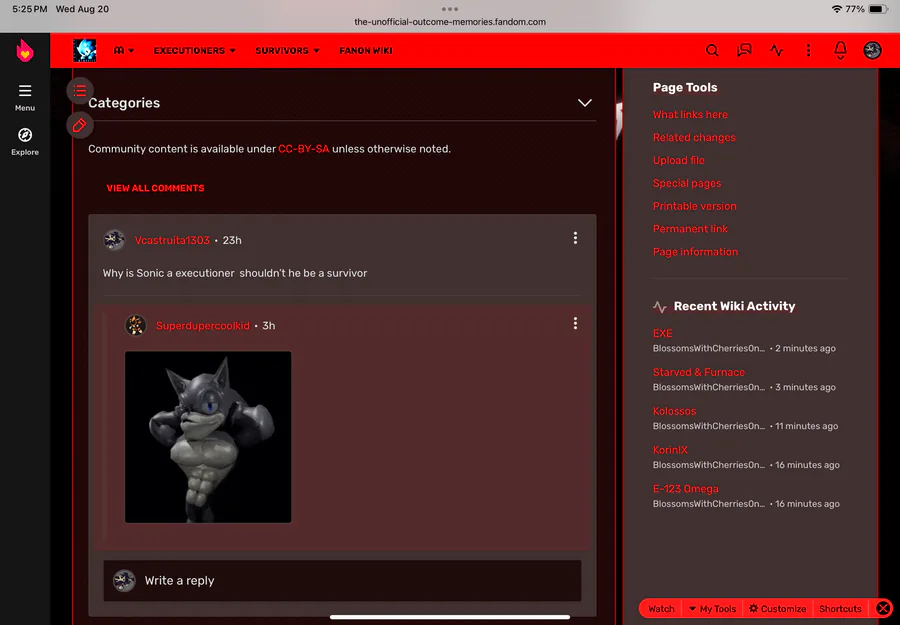The height and width of the screenshot is (625, 900).
Task: Go to Fanon Wiki nav item
Action: (x=366, y=51)
